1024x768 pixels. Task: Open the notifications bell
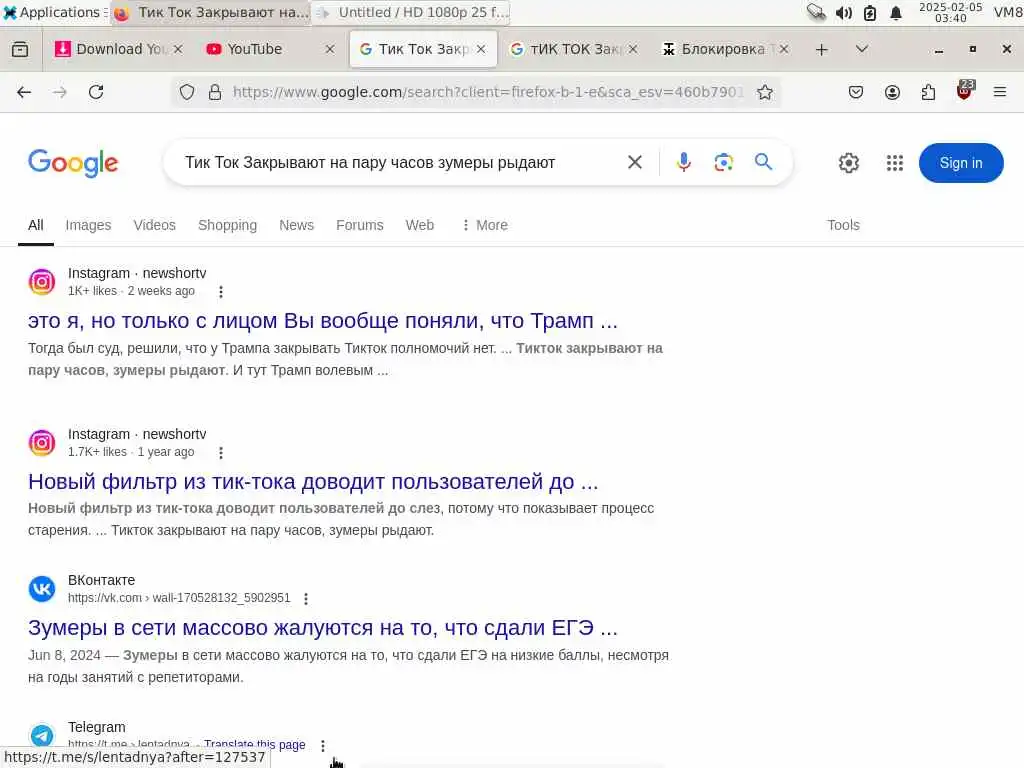pyautogui.click(x=896, y=12)
